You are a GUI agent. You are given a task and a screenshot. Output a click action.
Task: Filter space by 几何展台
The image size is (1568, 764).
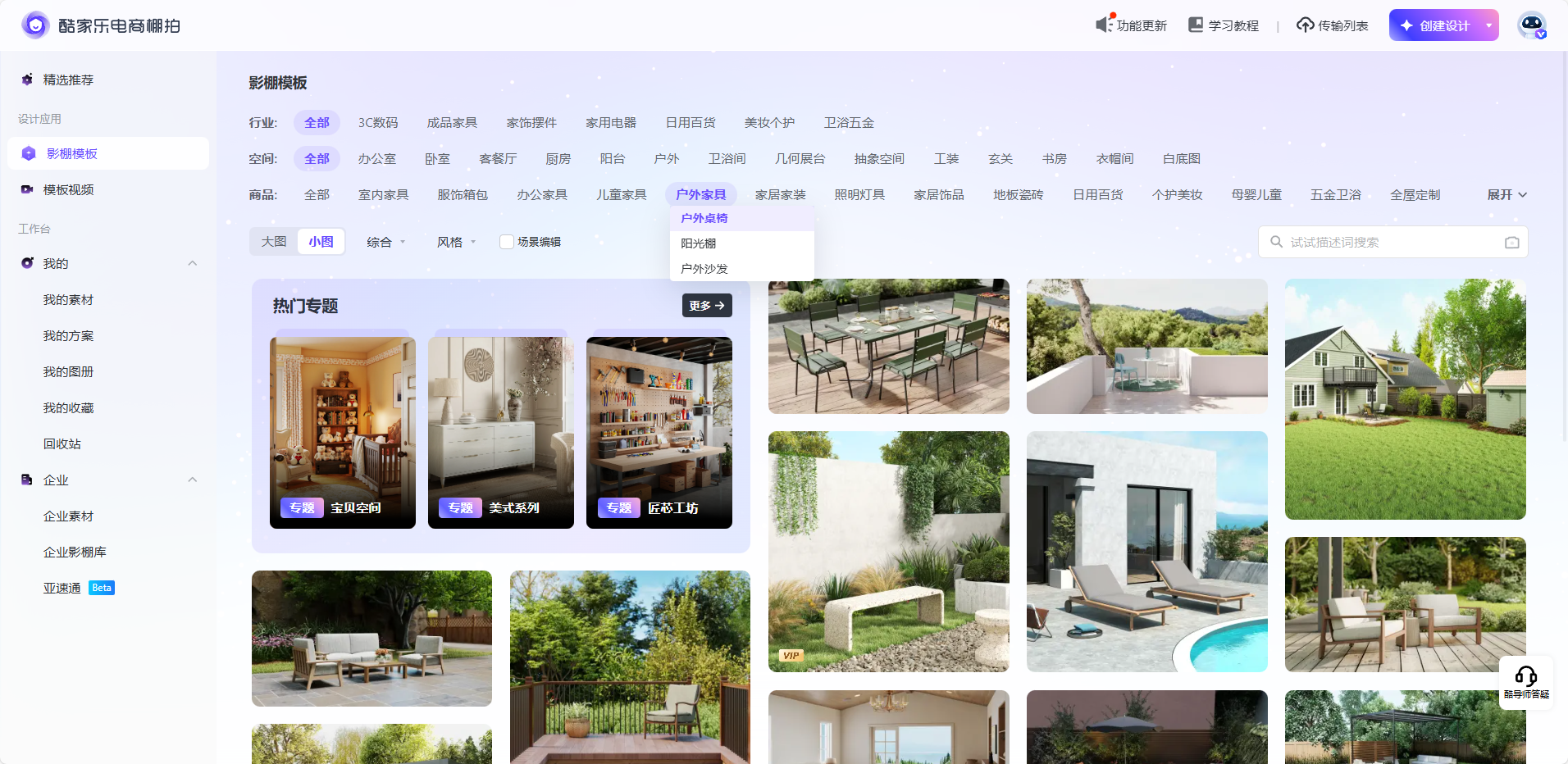pyautogui.click(x=800, y=159)
